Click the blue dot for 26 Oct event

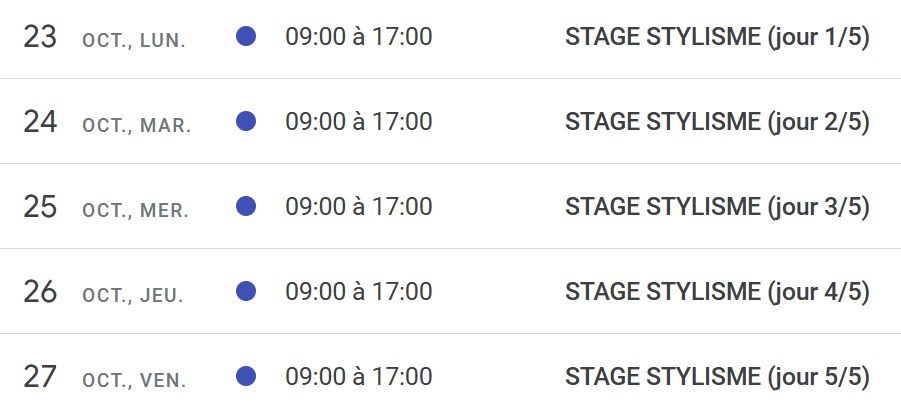tap(246, 291)
